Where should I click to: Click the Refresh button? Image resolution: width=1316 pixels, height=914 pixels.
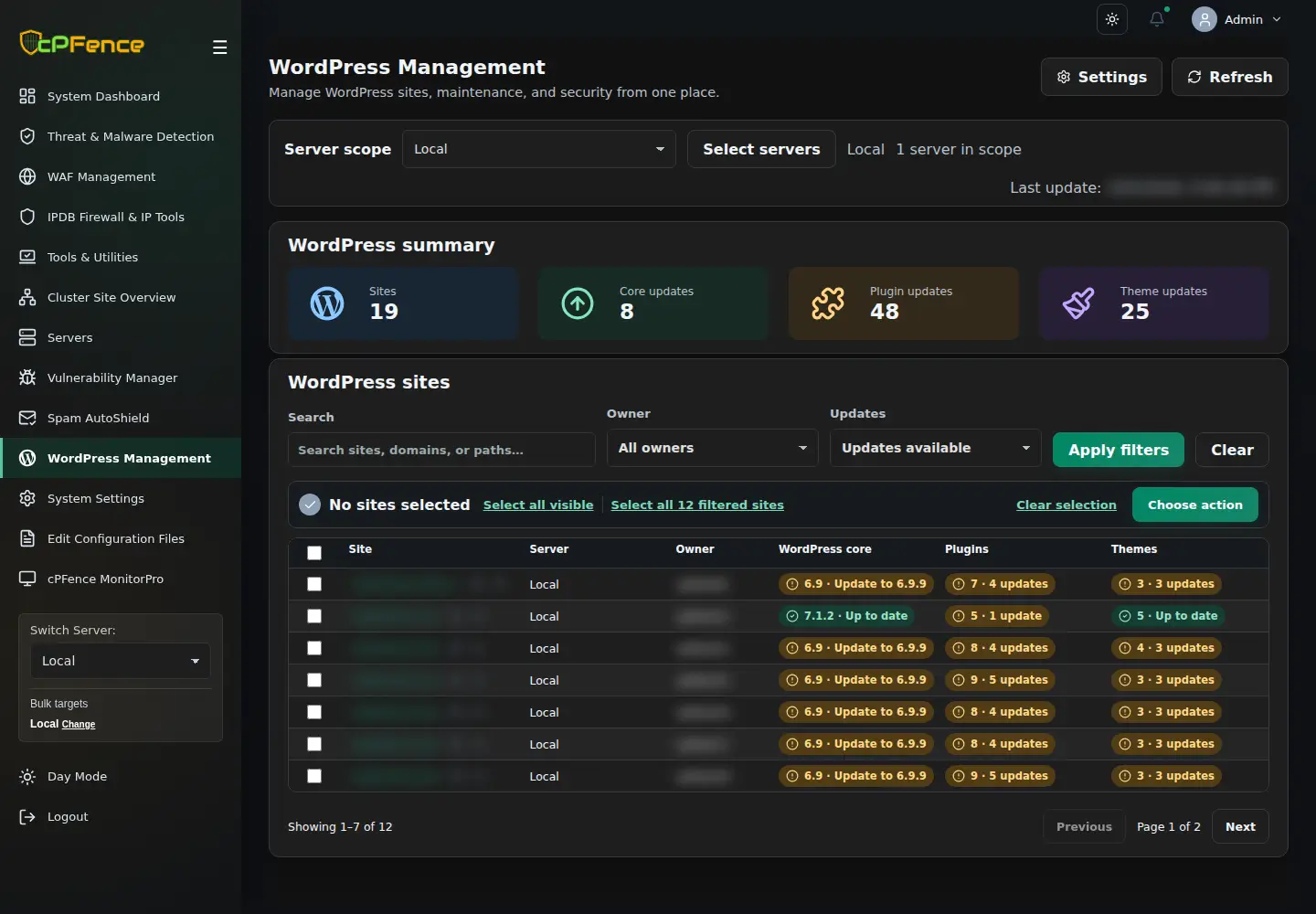coord(1230,77)
